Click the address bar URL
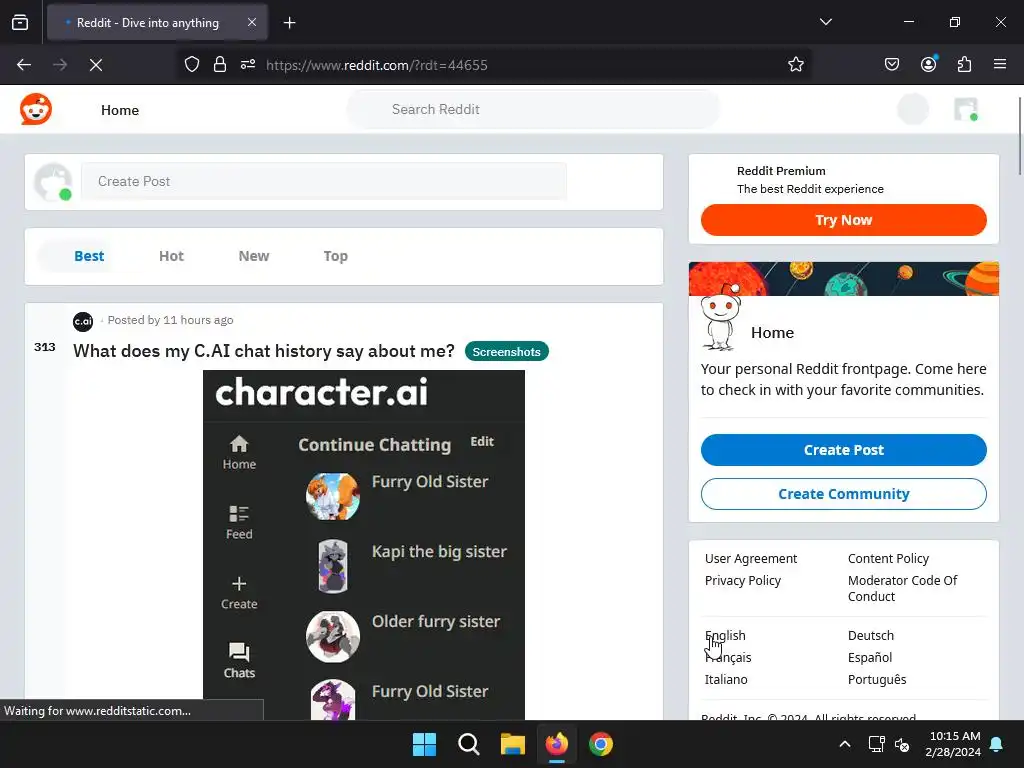Screen dimensions: 1024x768 [x=377, y=65]
